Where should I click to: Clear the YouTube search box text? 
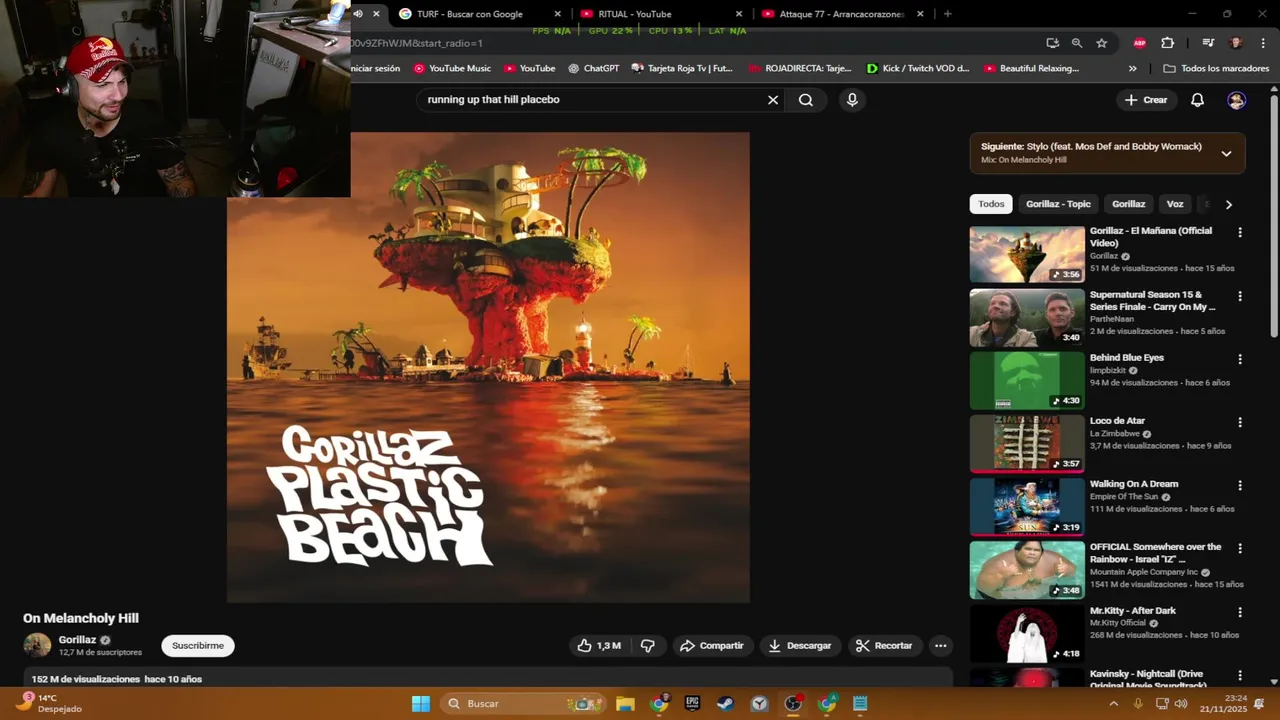[773, 100]
